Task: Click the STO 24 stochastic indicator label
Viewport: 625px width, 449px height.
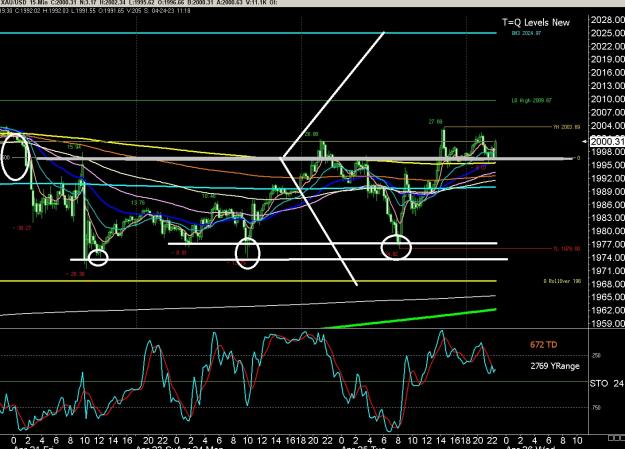Action: [606, 384]
